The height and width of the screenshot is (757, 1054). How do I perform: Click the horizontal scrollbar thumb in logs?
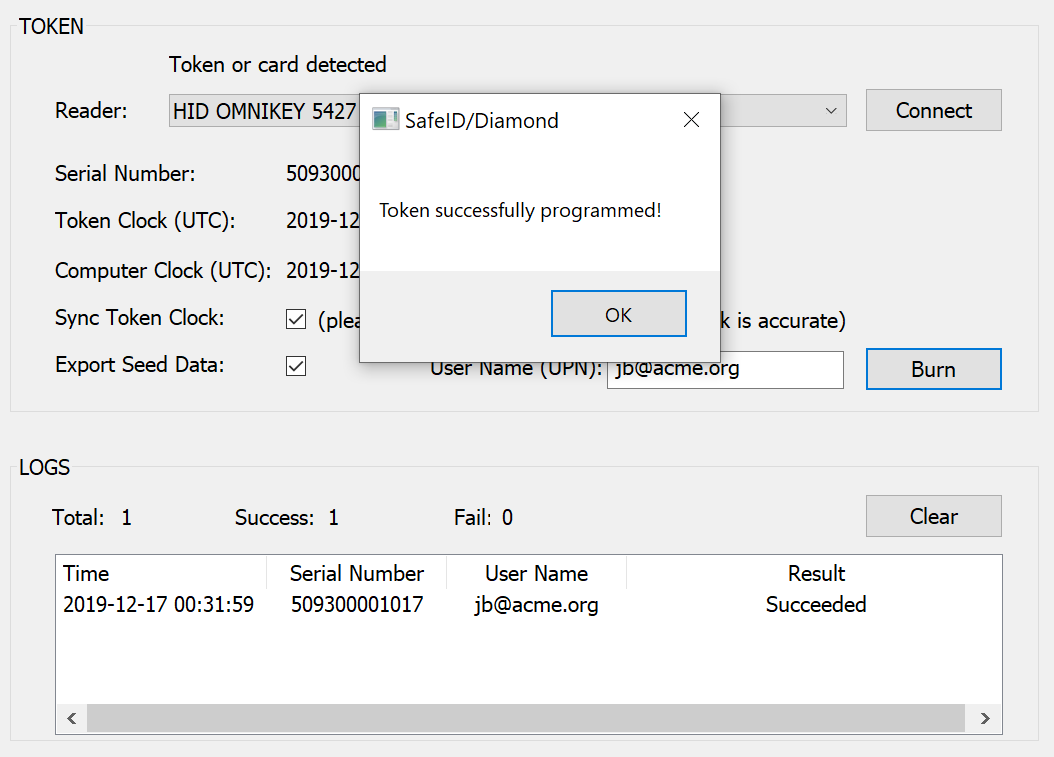pos(525,718)
